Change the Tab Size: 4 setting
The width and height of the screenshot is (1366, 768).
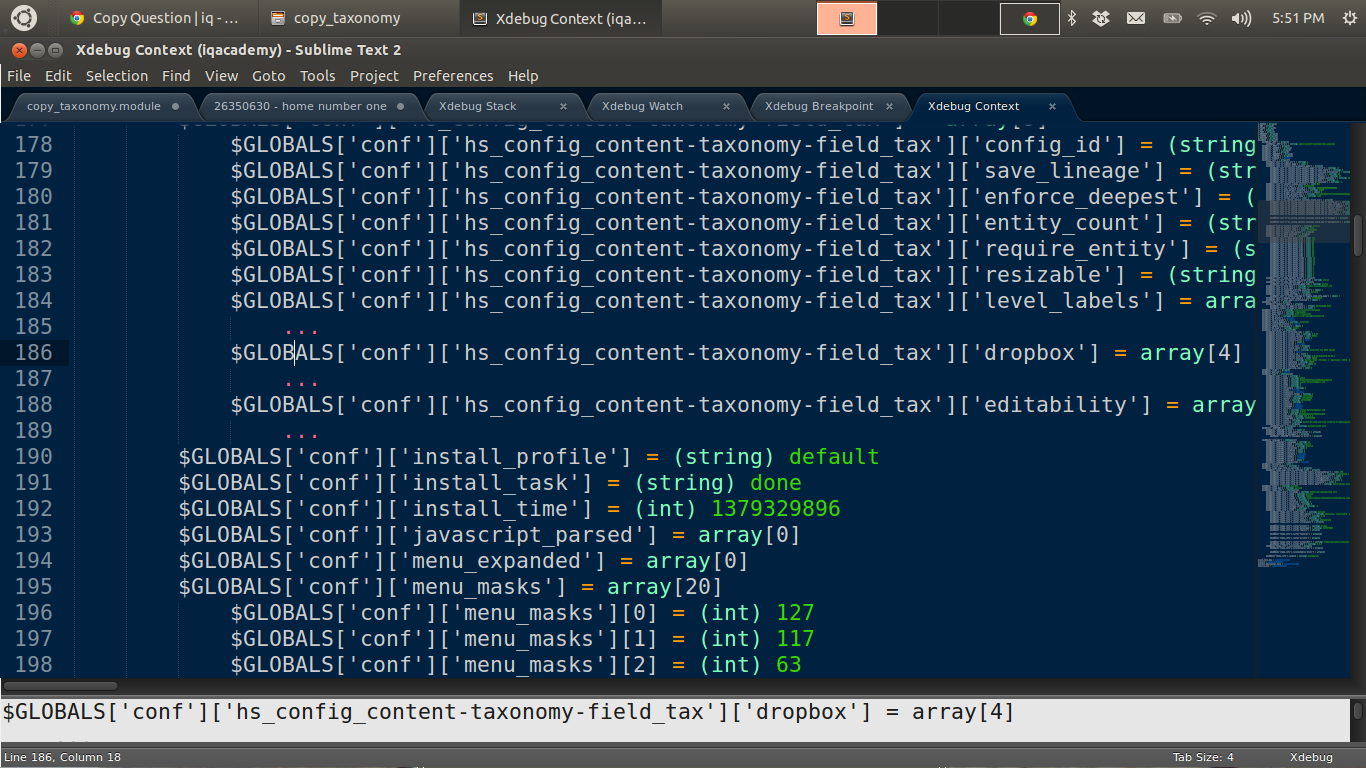[x=1203, y=757]
